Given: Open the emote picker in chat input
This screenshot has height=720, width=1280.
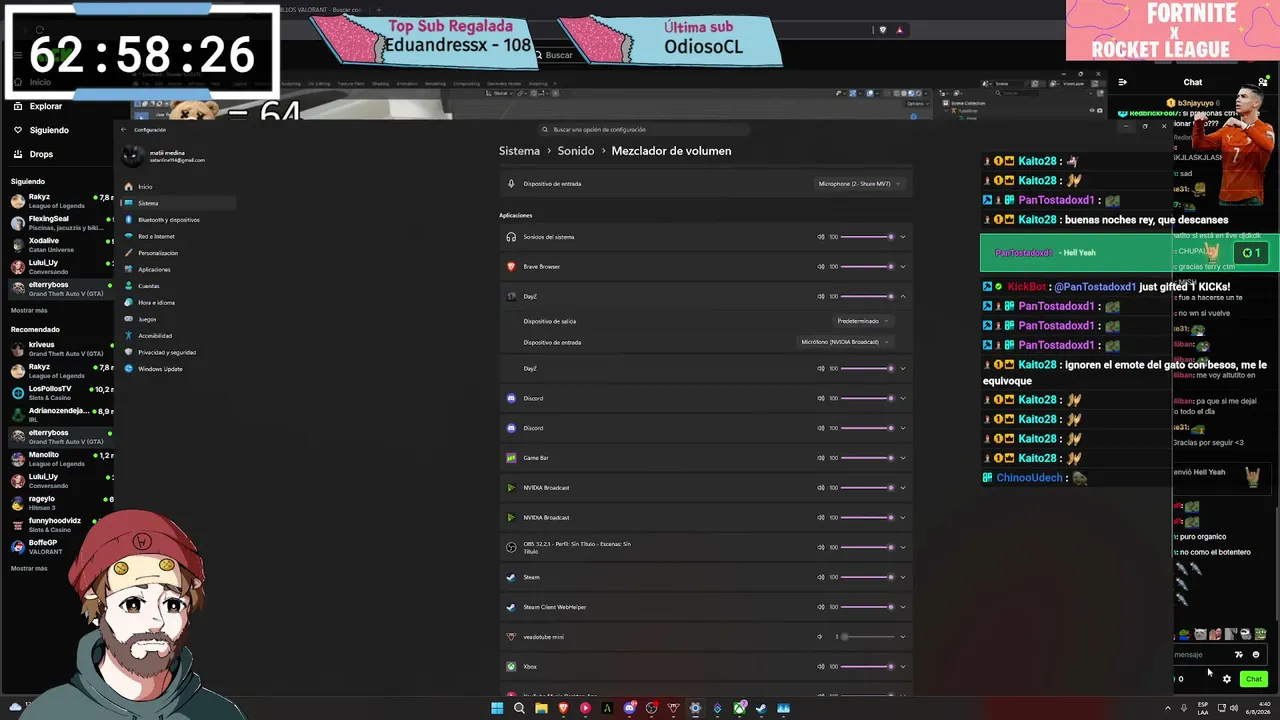Looking at the screenshot, I should [1256, 655].
